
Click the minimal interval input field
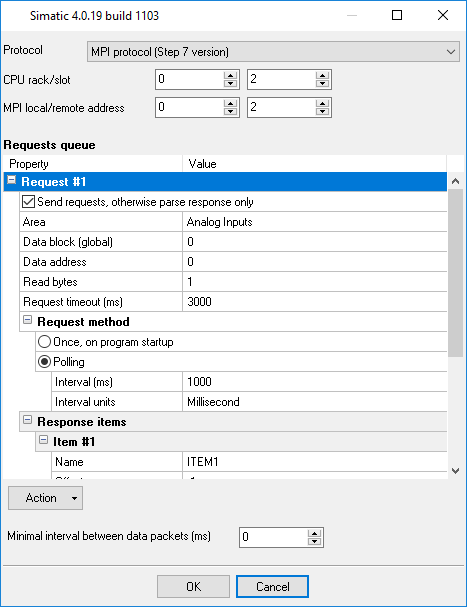click(273, 537)
